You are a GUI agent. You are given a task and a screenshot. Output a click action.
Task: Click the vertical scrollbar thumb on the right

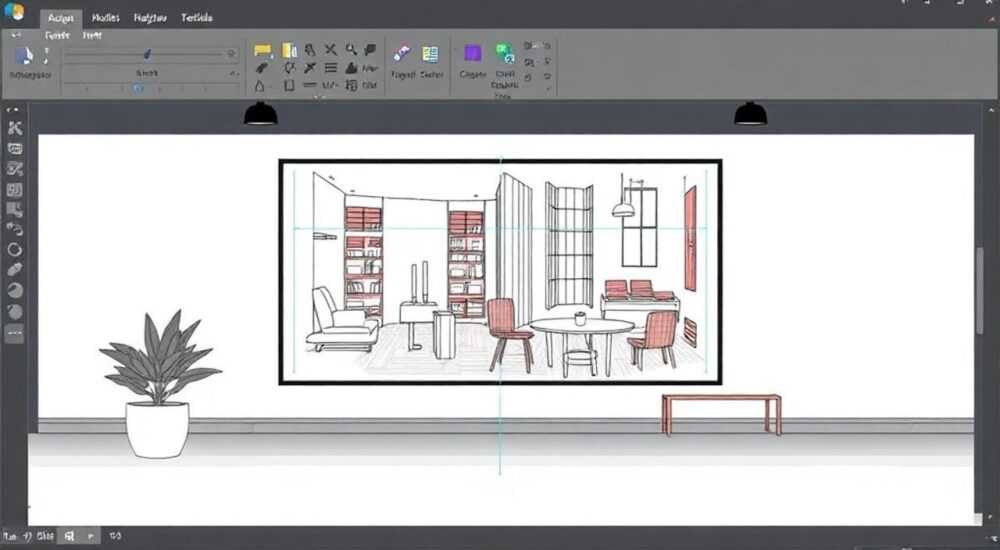click(x=980, y=290)
